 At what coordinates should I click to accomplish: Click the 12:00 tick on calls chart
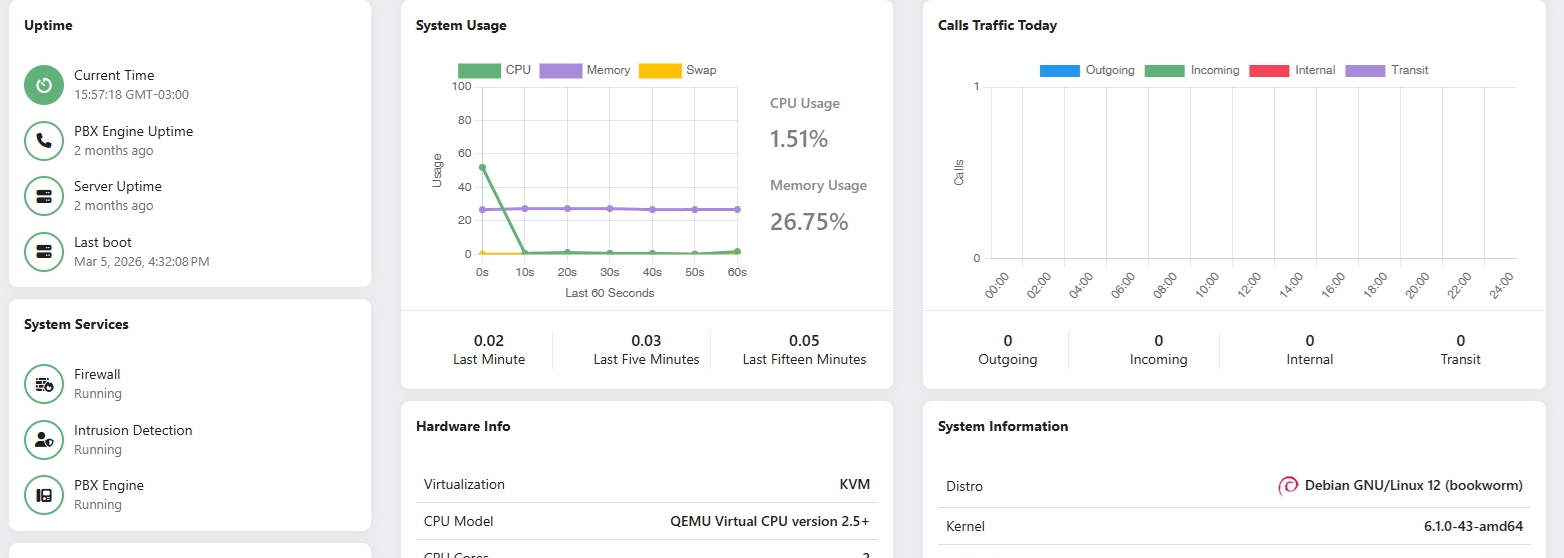1249,285
